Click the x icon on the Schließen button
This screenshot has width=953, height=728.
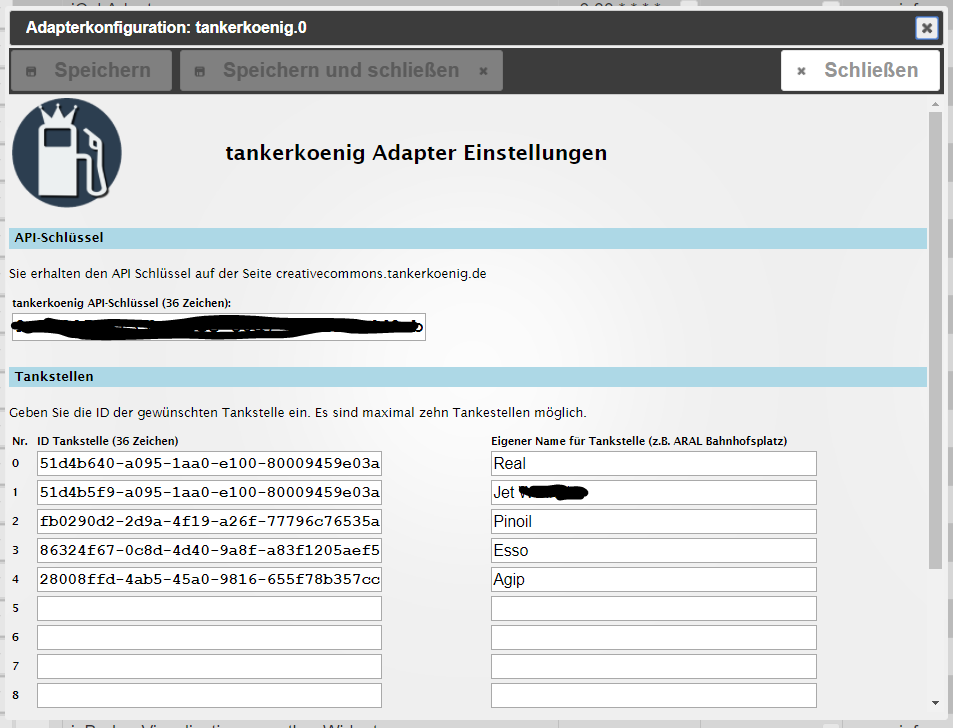(x=801, y=71)
